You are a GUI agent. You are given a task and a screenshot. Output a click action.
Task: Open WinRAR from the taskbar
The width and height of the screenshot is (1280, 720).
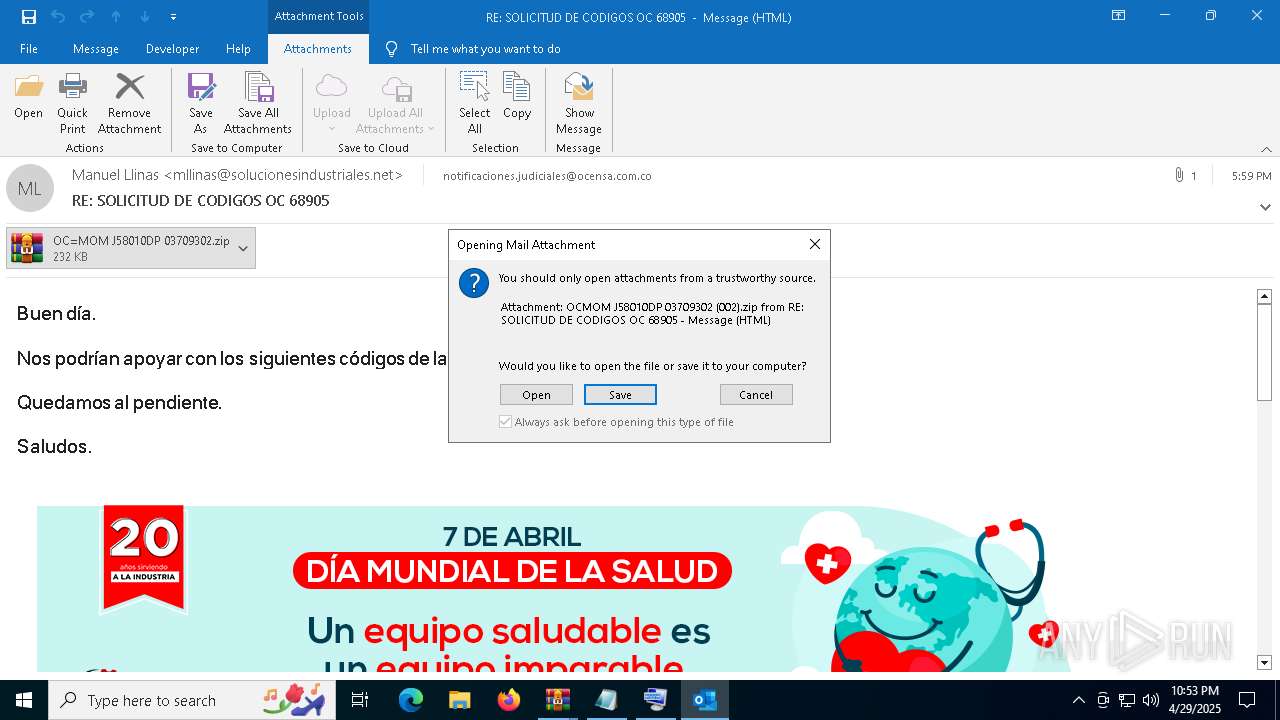[558, 700]
